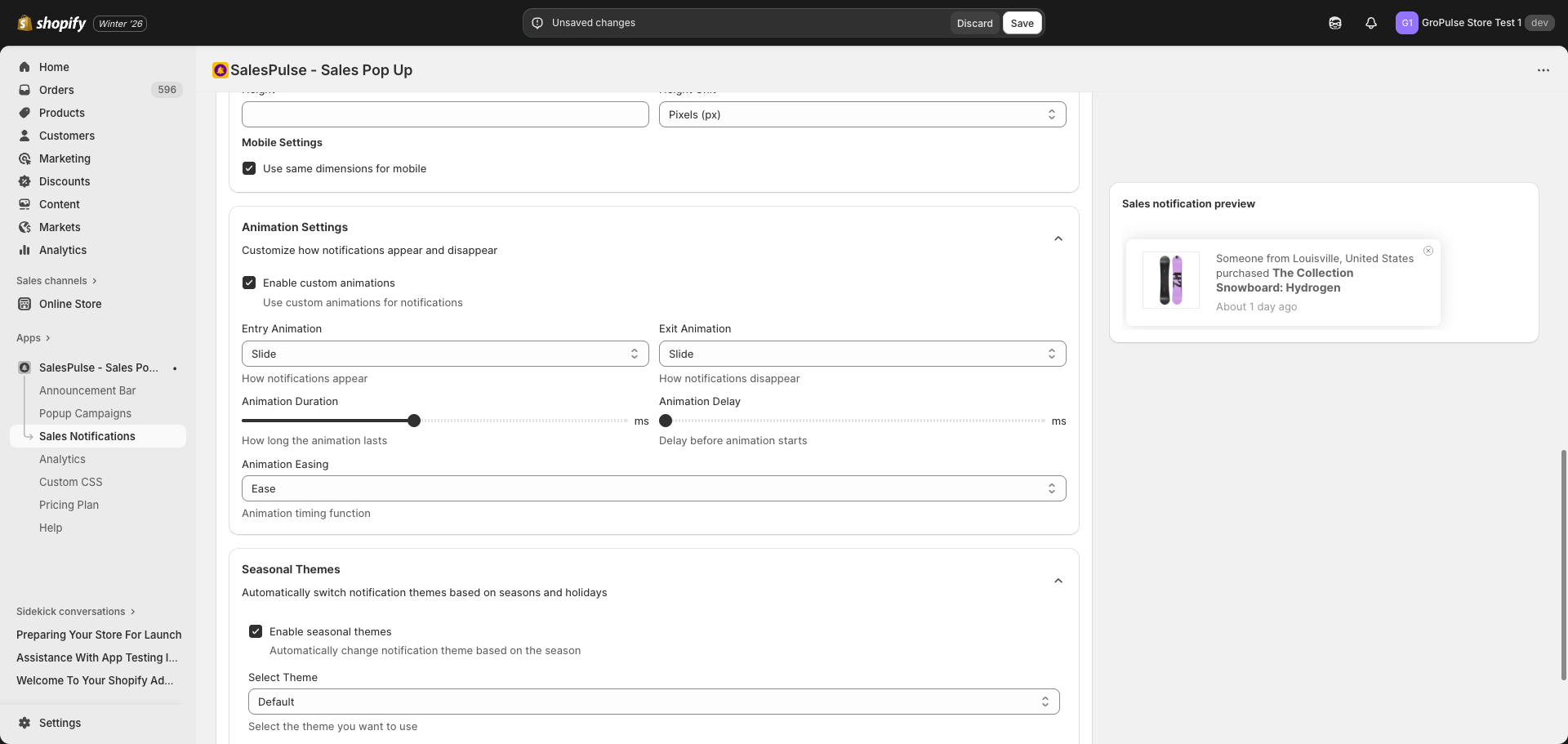
Task: Open the Pricing Plan page
Action: (x=69, y=505)
